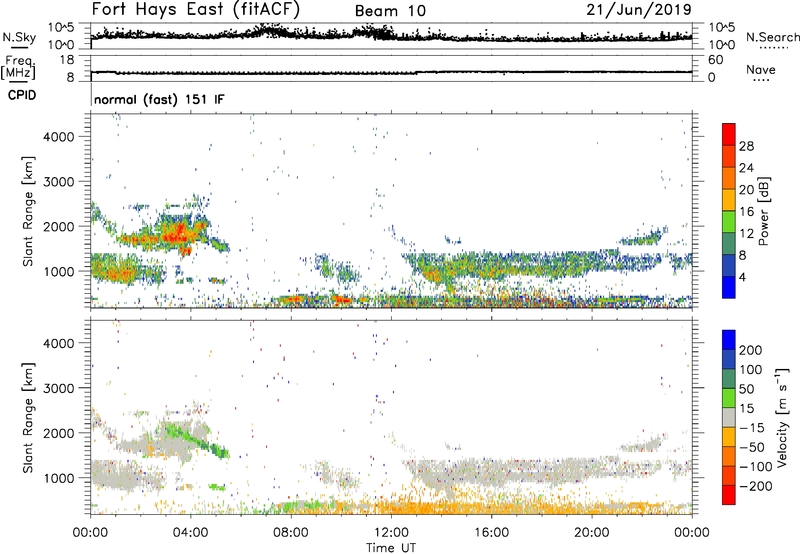This screenshot has width=800, height=554.
Task: Click the "12:00" time tick label
Action: pyautogui.click(x=391, y=533)
